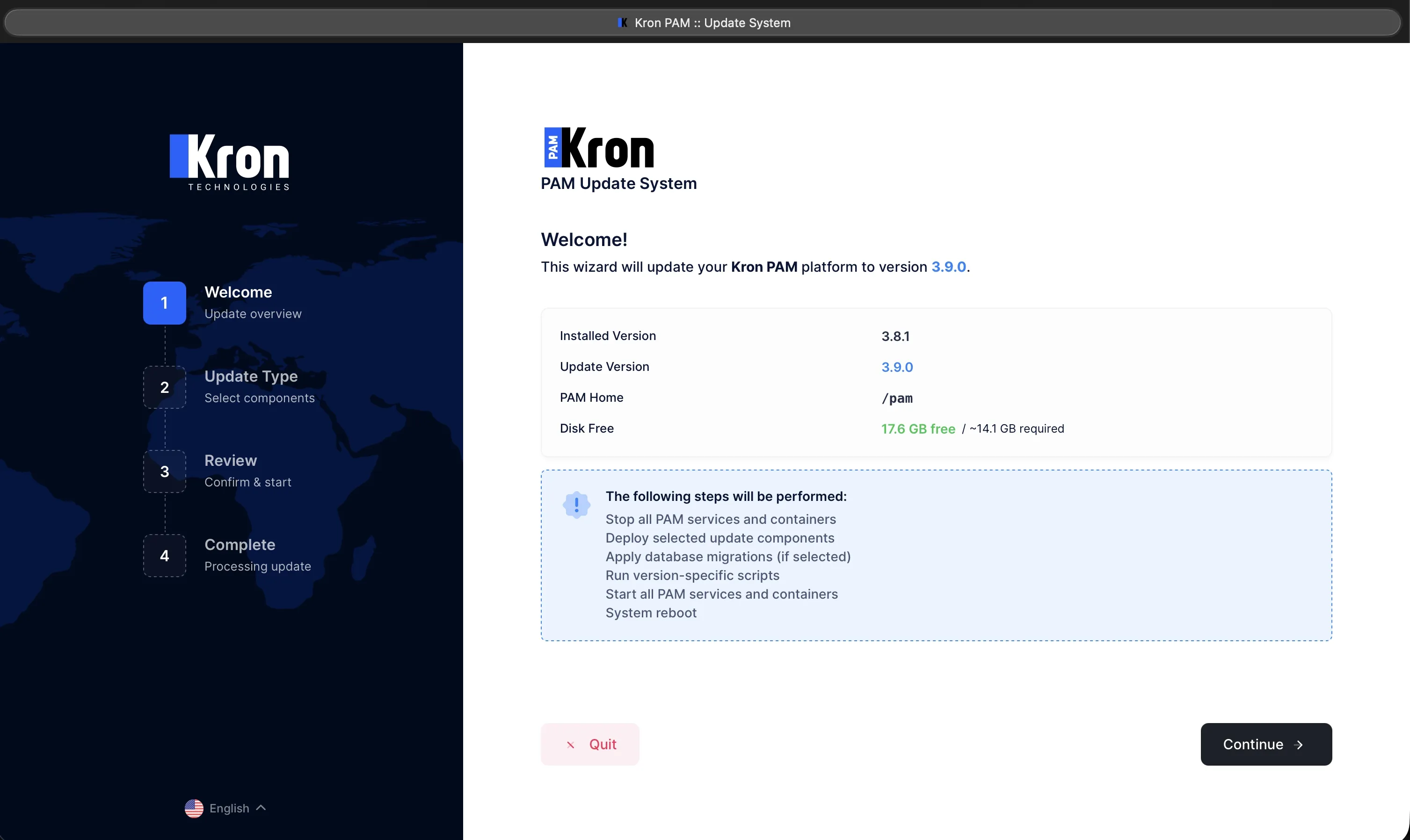Screen dimensions: 1410x840
Task: Click 'Stop all PAM services and containers'
Action: [720, 520]
